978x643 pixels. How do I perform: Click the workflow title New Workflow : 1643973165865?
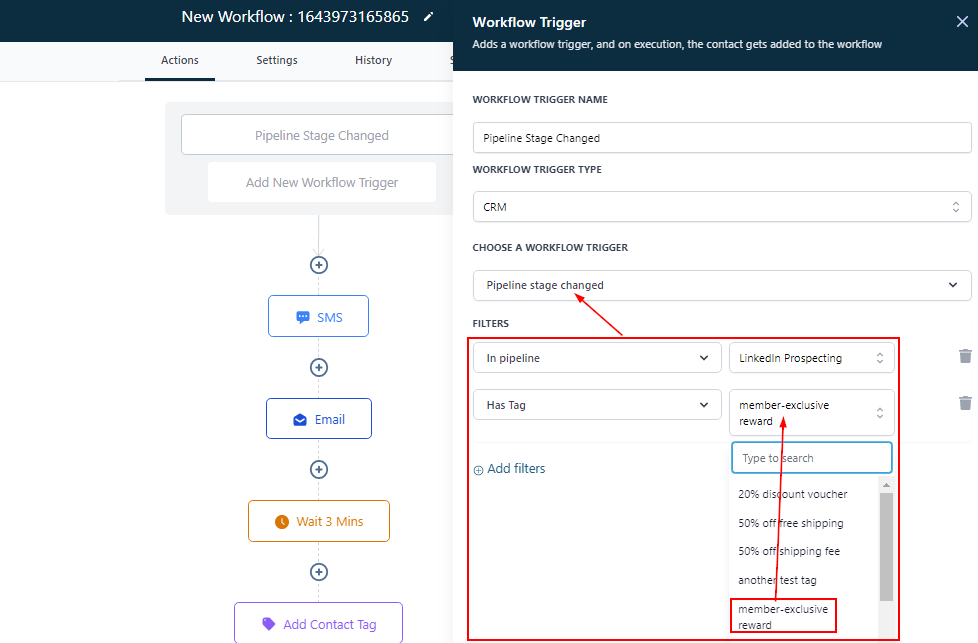(x=295, y=17)
